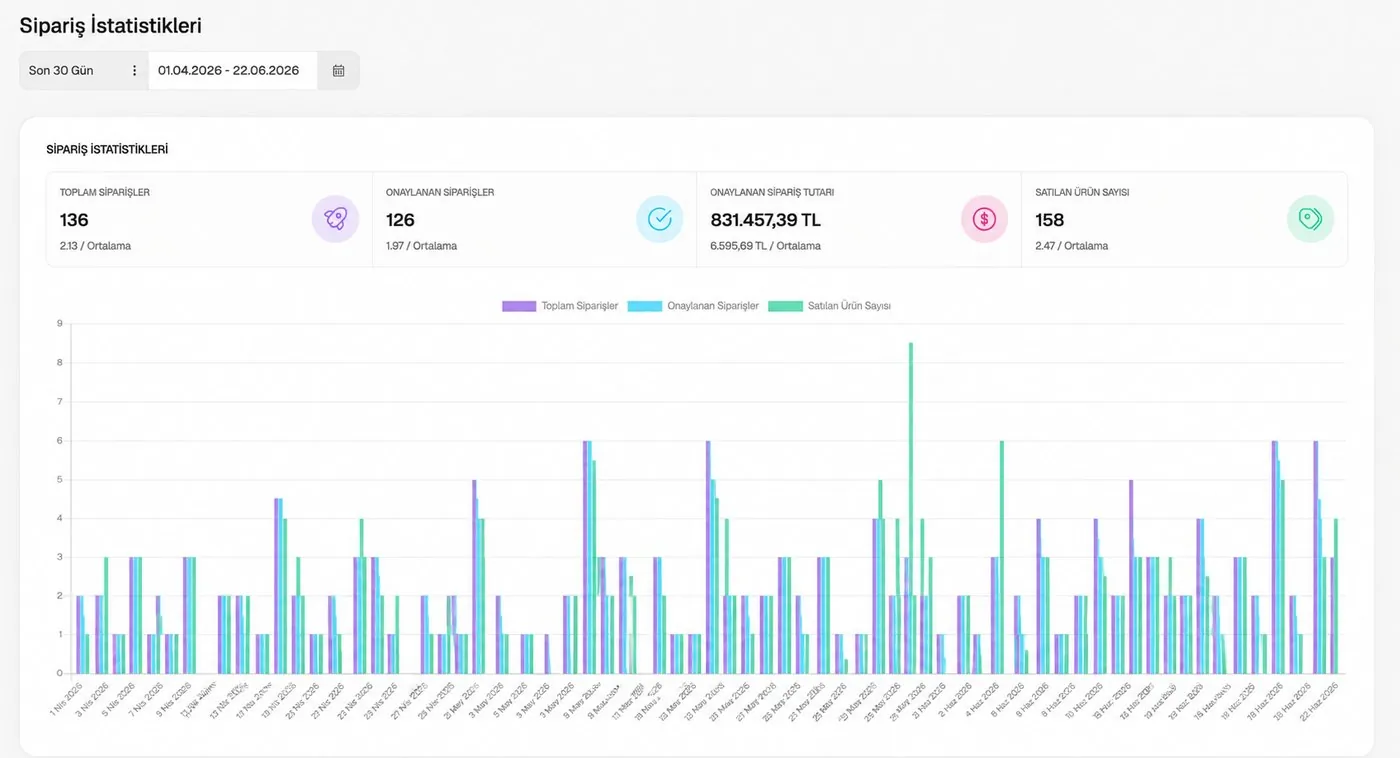Click the checkmark icon in Onaylanan Siparişler card
The image size is (1400, 758).
(660, 219)
